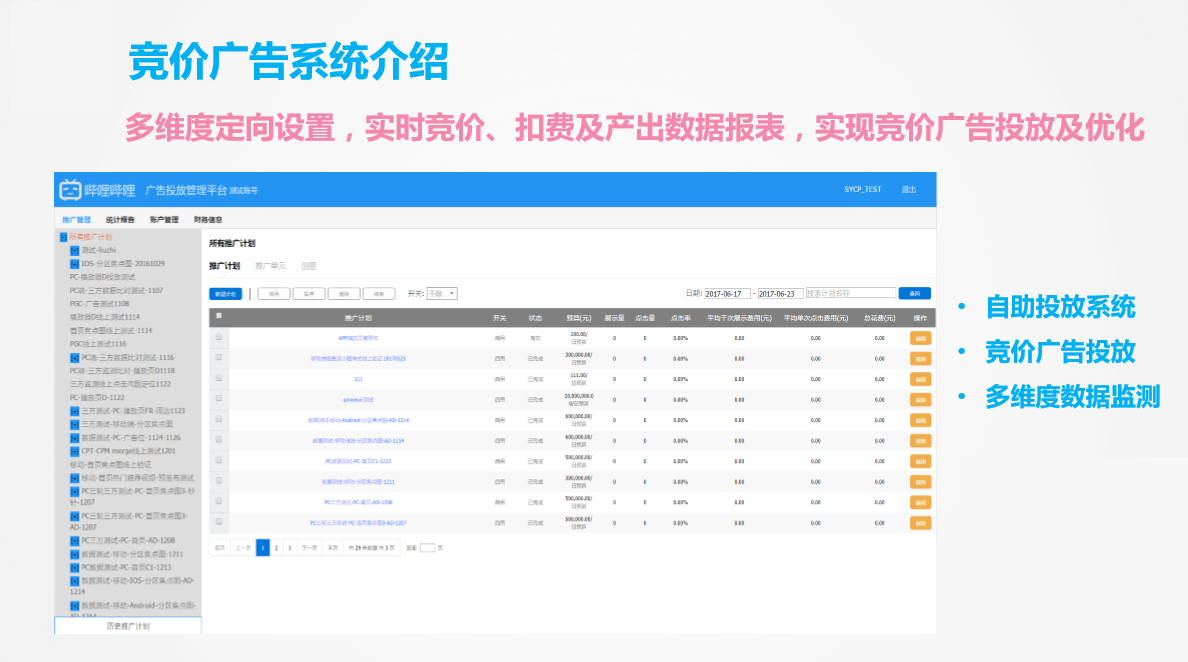Check the box for plan 111
1188x662 pixels.
tap(219, 379)
